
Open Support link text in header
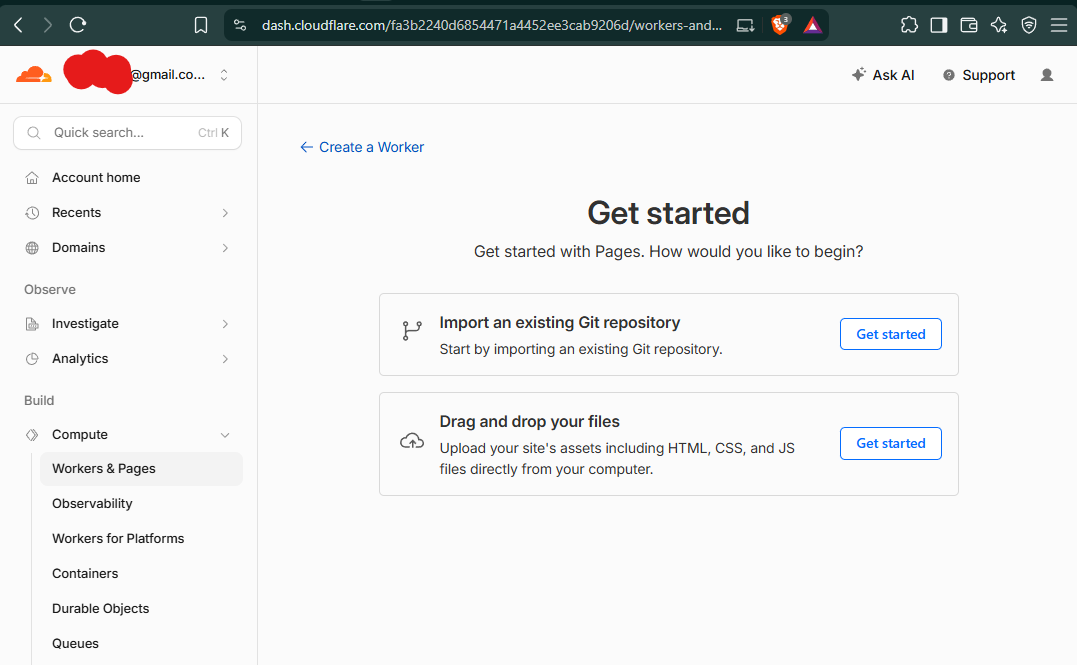coord(988,75)
